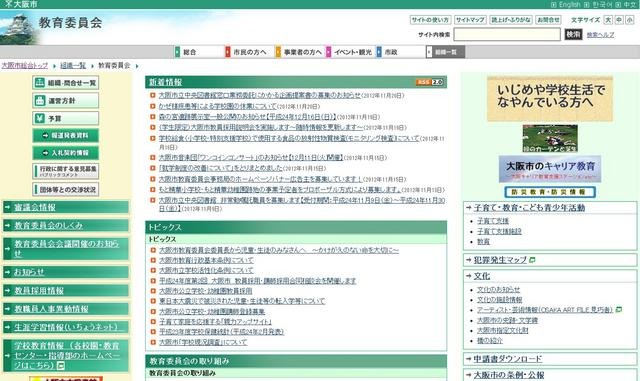Viewport: 640px width, 381px height.
Task: Click the いじめや学校生活でなやんでいる方へ banner
Action: point(550,98)
